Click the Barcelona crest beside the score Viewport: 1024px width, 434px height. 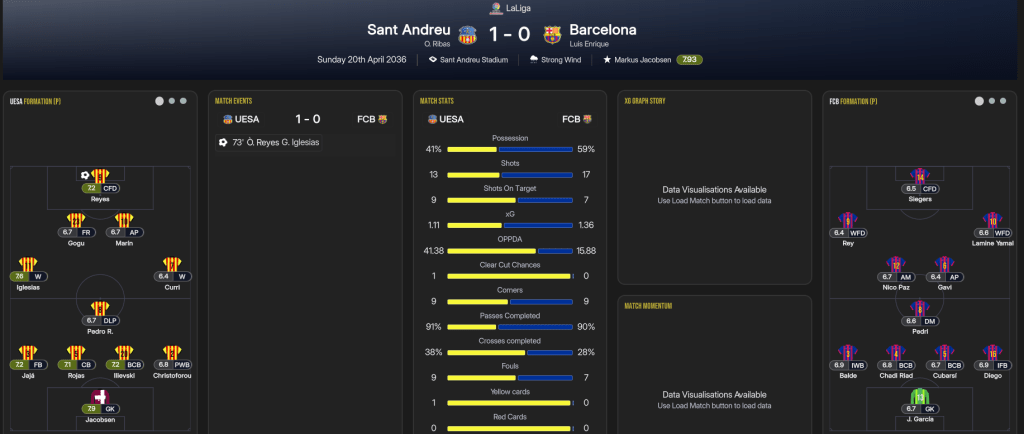point(551,35)
